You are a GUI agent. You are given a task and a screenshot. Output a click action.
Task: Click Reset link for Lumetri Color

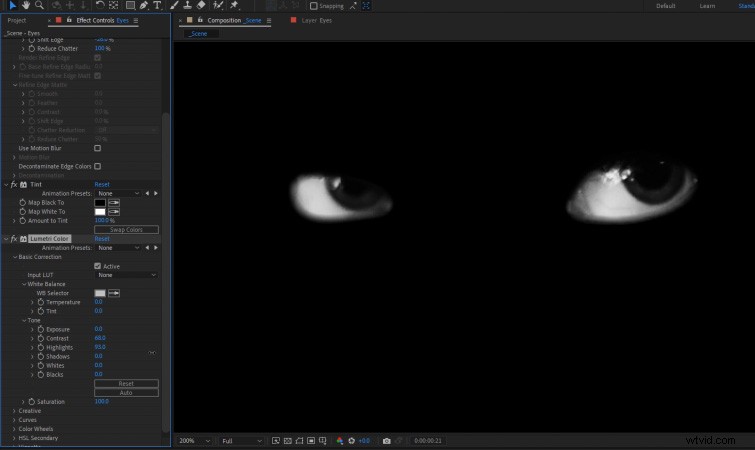[102, 239]
